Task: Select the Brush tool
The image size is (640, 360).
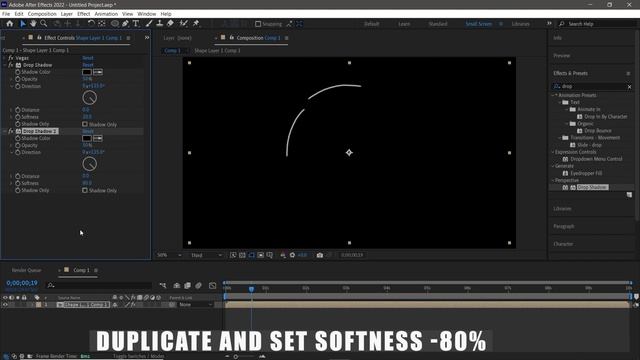Action: [149, 24]
